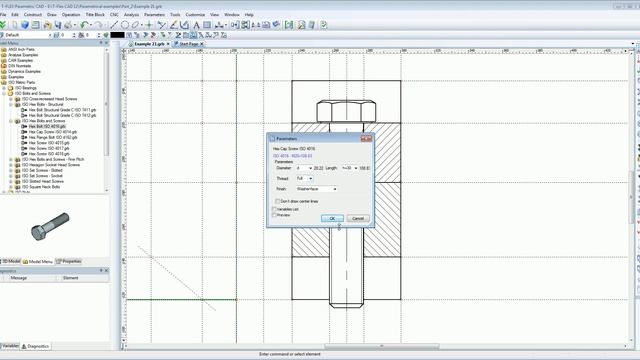Click the New document icon in the toolbar
The width and height of the screenshot is (640, 360).
click(14, 25)
